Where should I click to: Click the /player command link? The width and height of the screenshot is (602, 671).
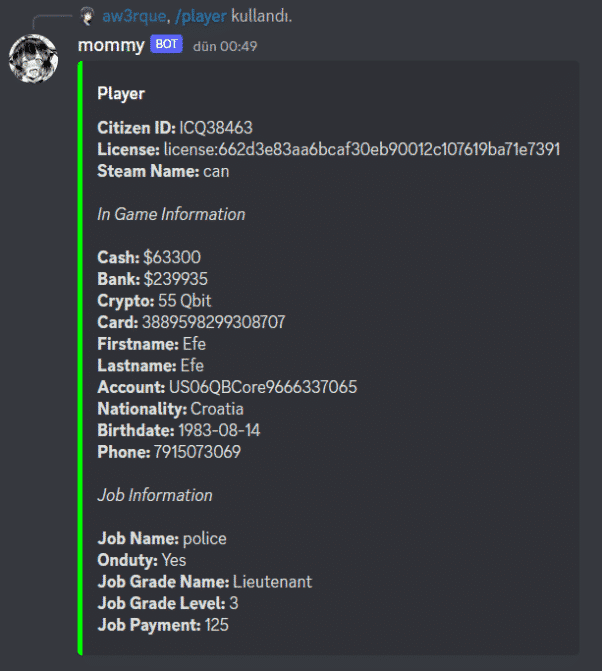click(200, 16)
